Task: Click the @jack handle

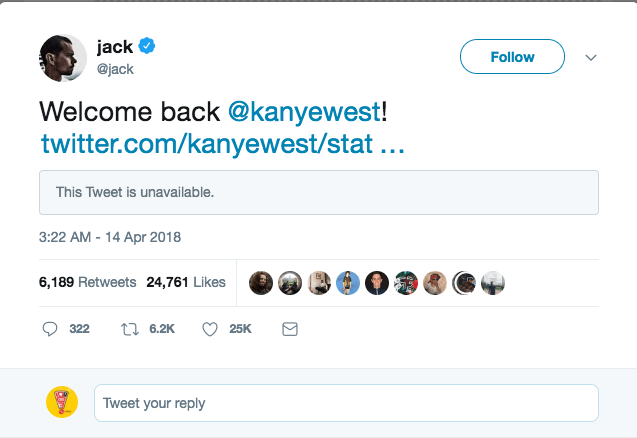Action: point(115,69)
